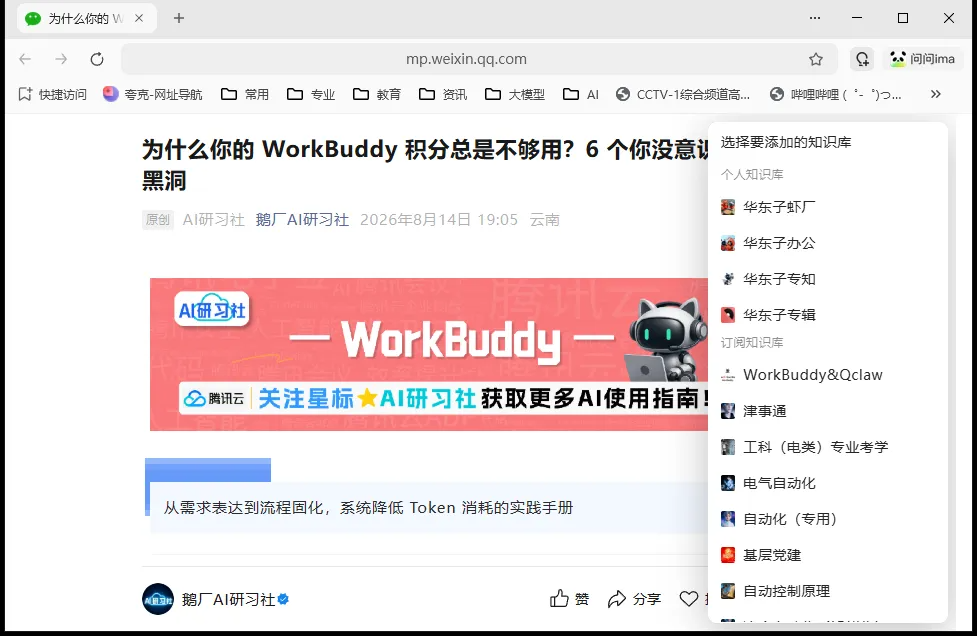Choose the 电气自动化 knowledge base
The image size is (977, 636).
(x=827, y=483)
